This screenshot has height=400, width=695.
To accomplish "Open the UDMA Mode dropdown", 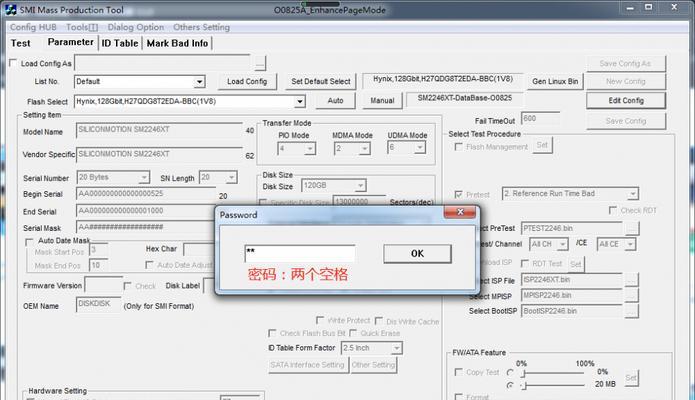I will coord(419,147).
